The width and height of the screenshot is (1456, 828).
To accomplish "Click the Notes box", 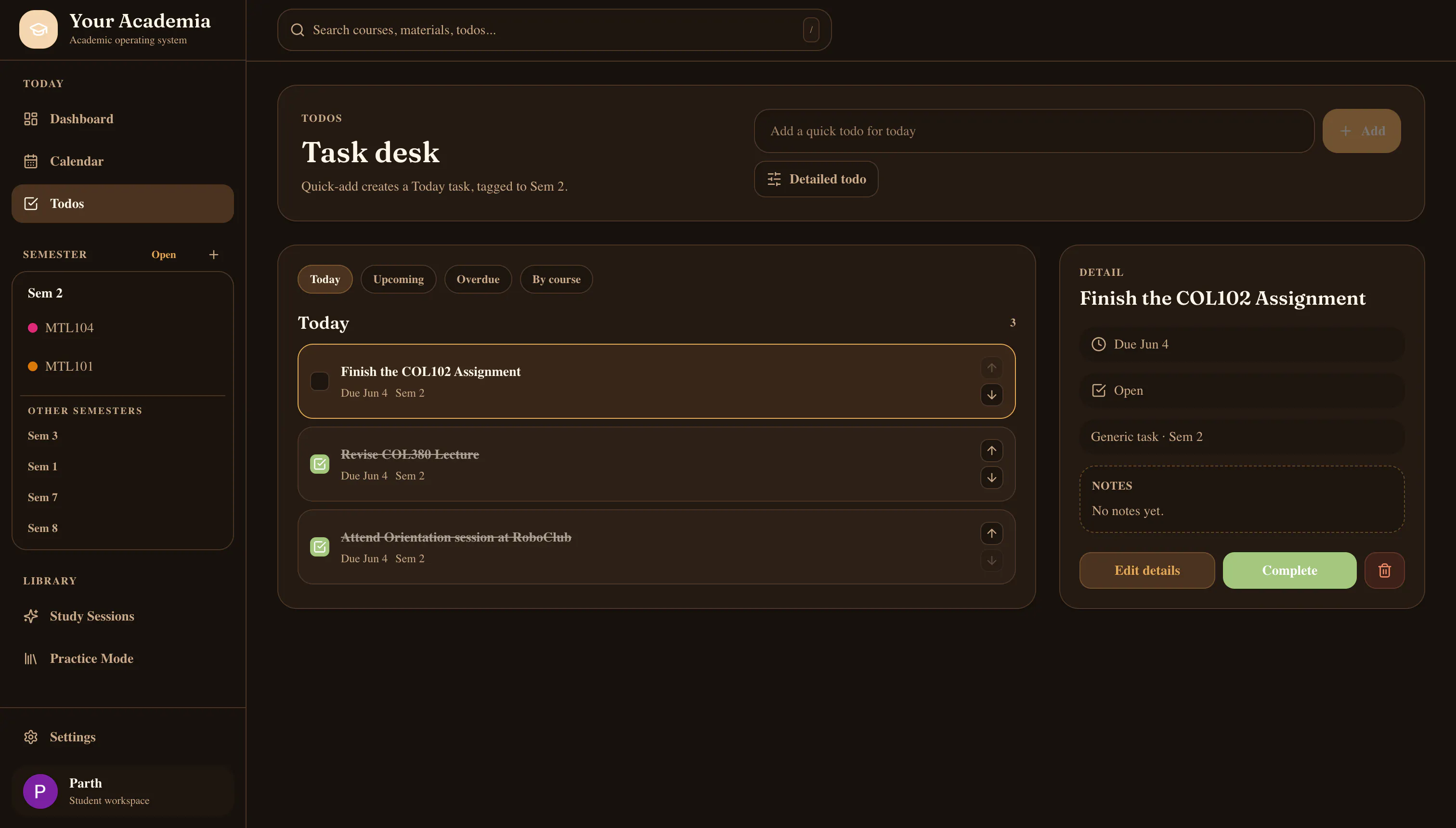I will 1242,499.
